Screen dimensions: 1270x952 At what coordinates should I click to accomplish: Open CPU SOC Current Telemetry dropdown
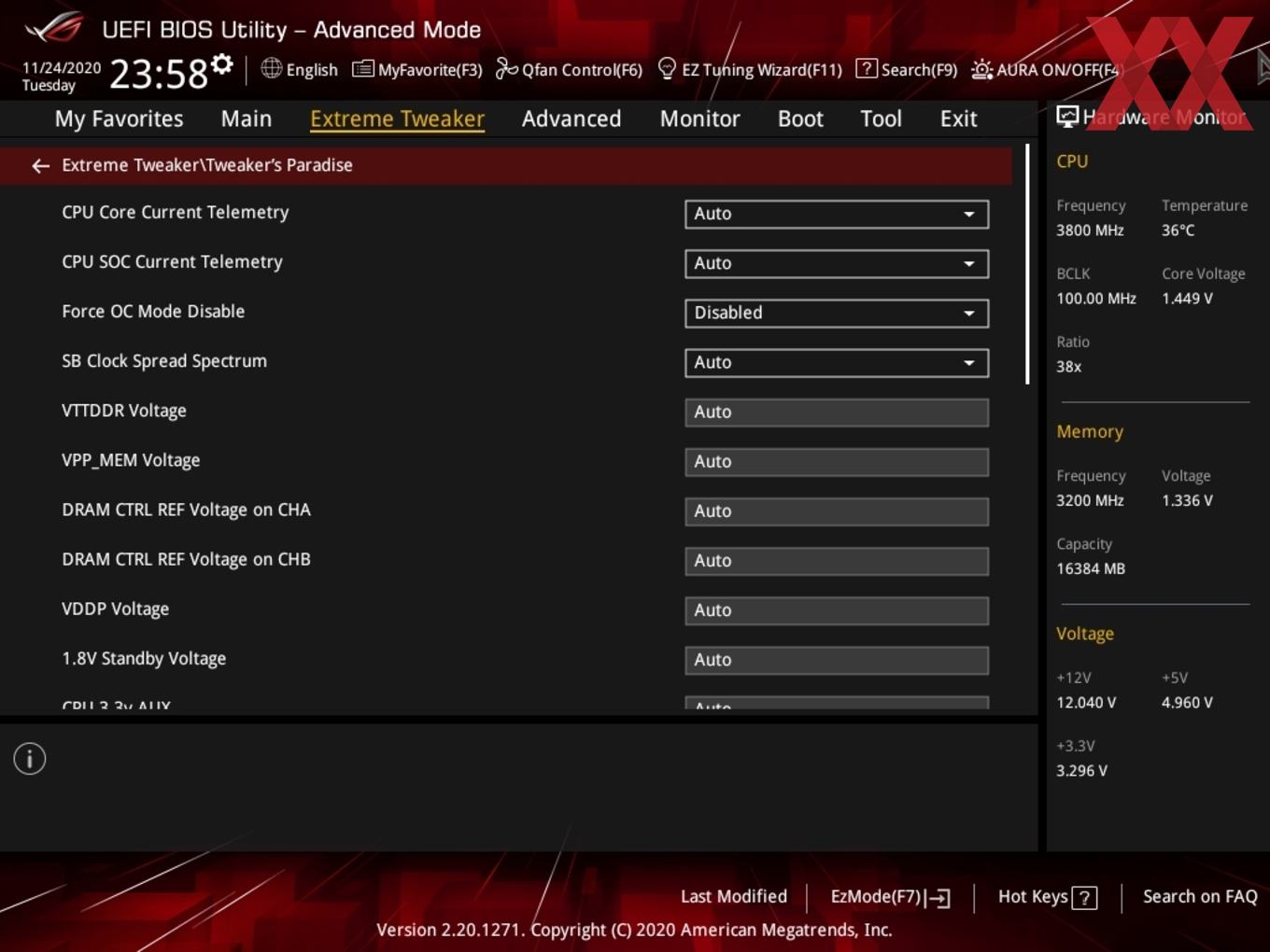pos(837,263)
